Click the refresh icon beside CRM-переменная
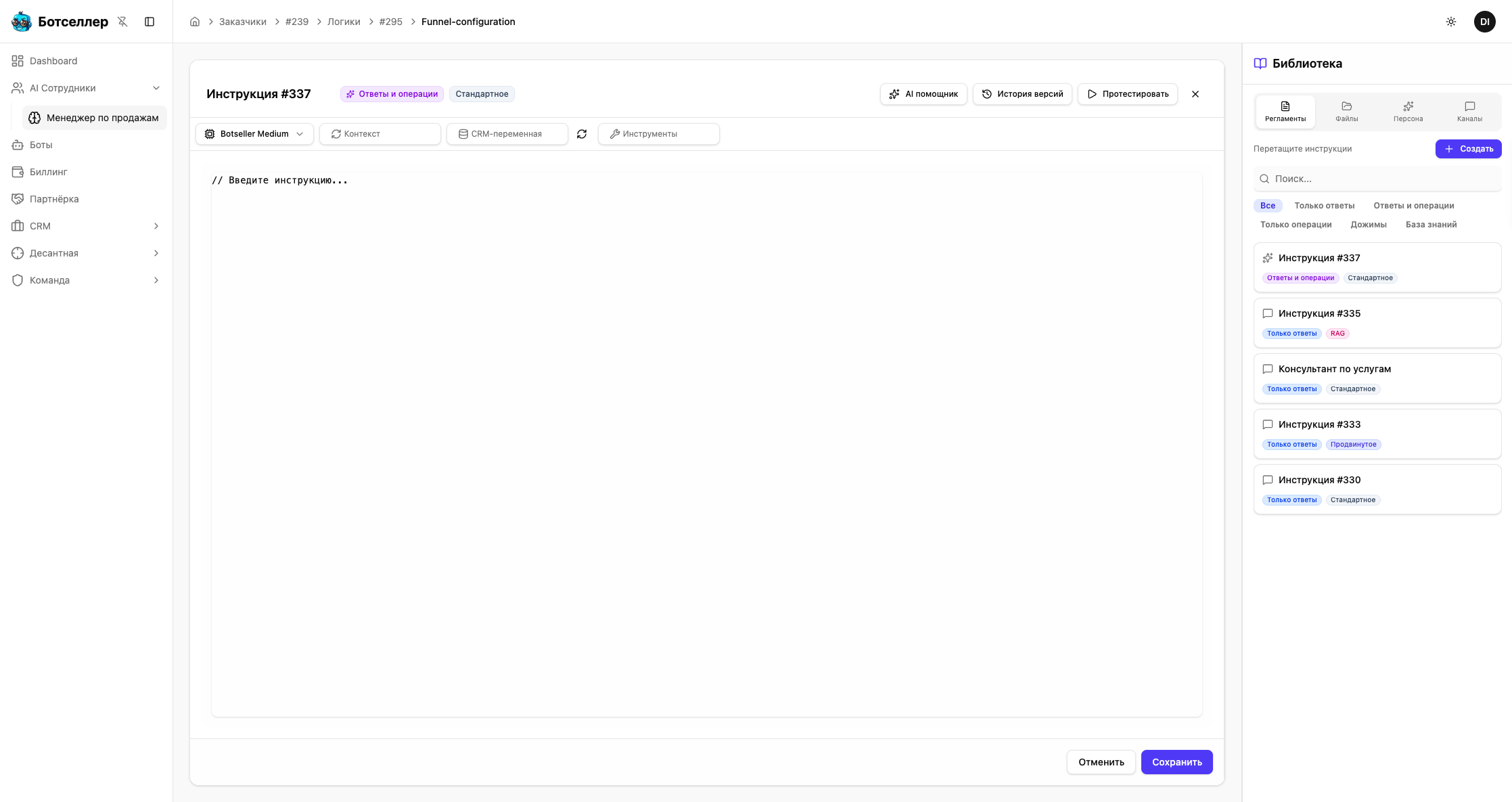 582,134
